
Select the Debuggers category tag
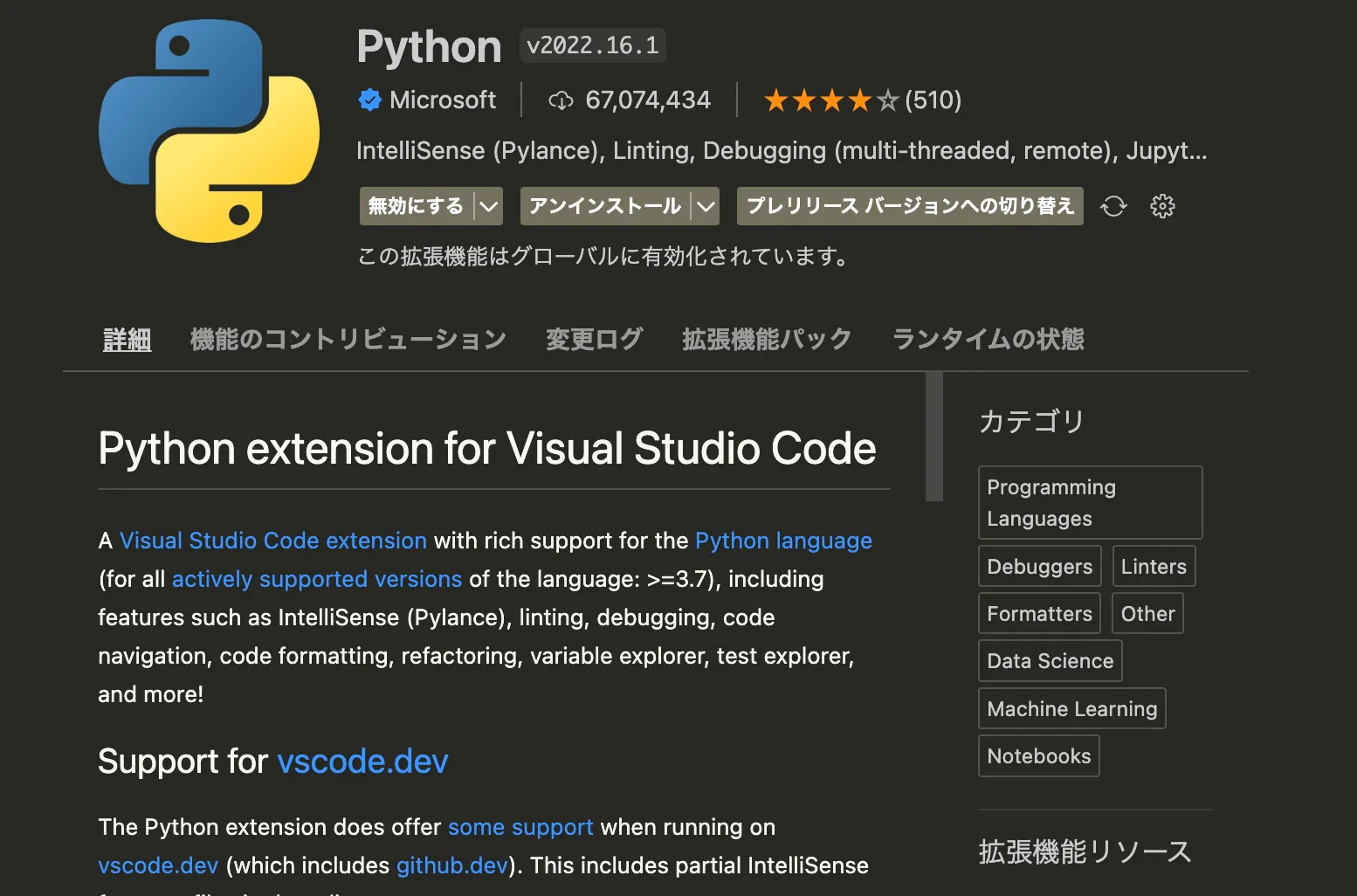click(1040, 566)
